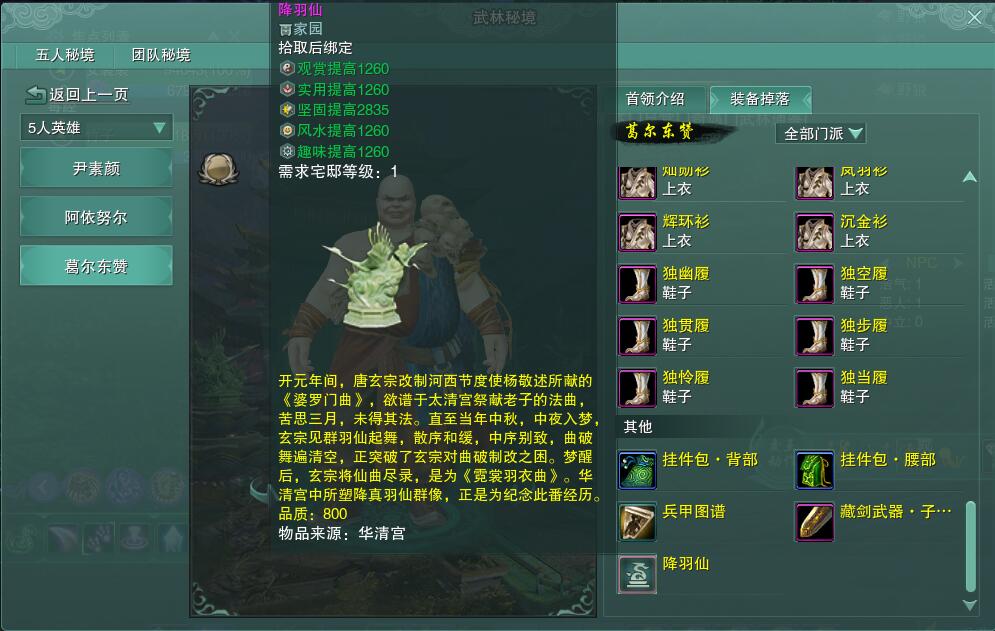This screenshot has height=631, width=995.
Task: Click the 独幽履 shoe icon
Action: click(x=637, y=284)
